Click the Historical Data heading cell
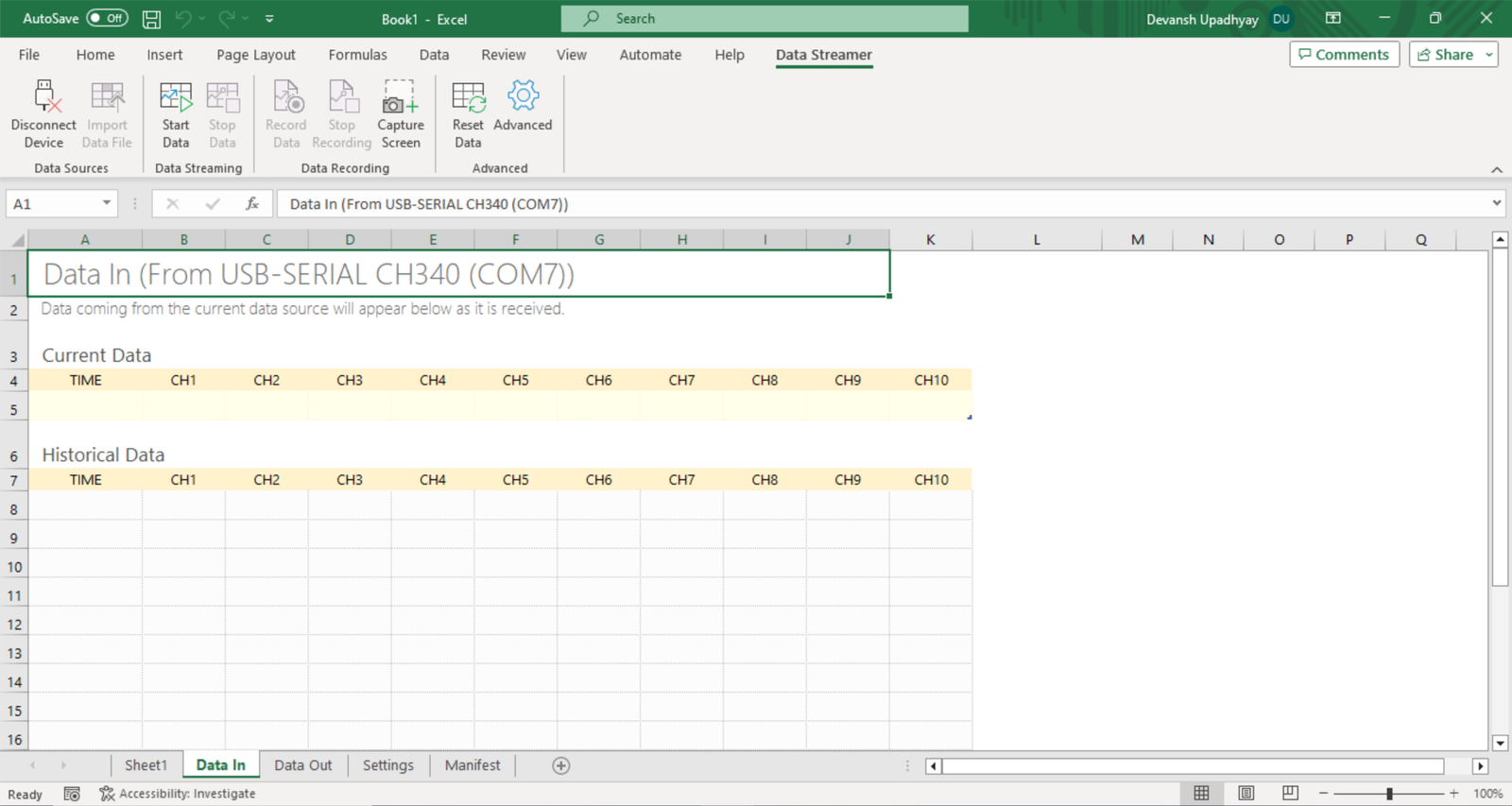Viewport: 1512px width, 806px height. [x=103, y=454]
